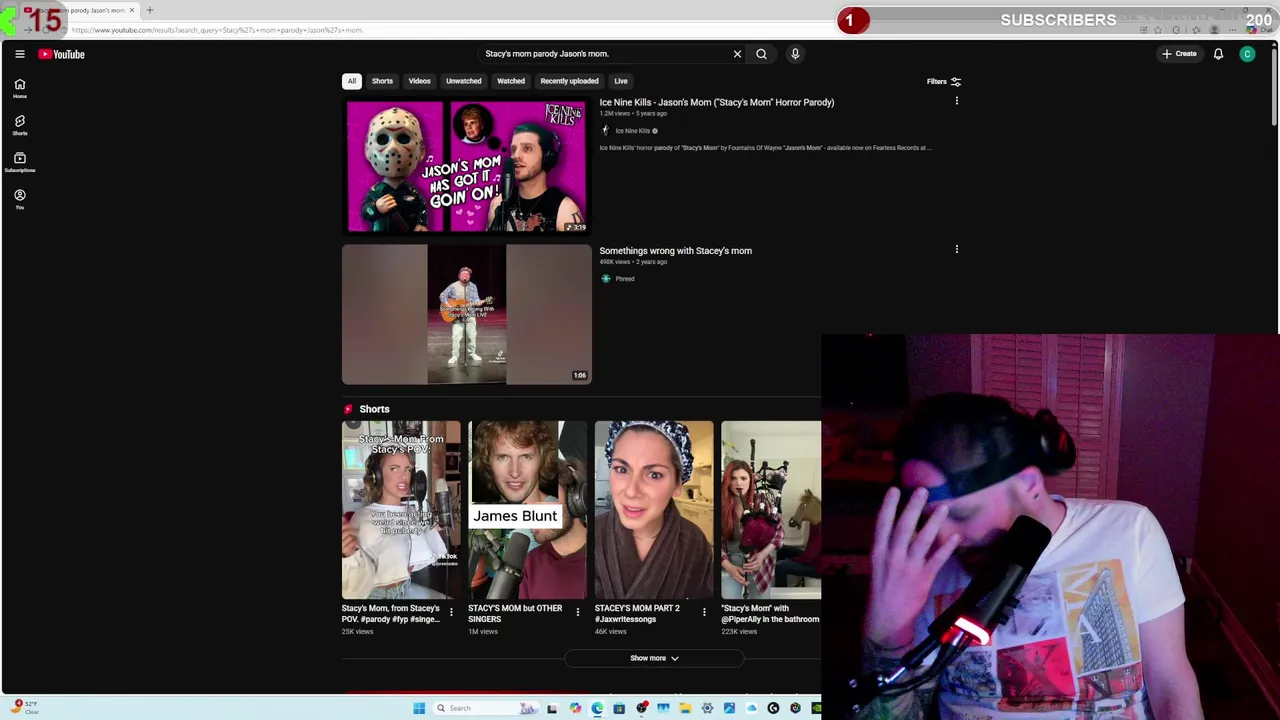
Task: Close the current browser tab
Action: 131,10
